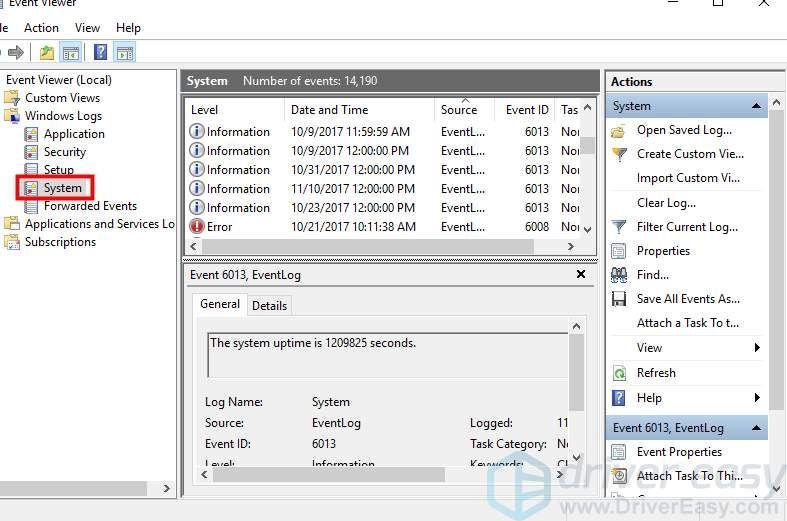Click the Properties icon in Actions pane

click(619, 251)
